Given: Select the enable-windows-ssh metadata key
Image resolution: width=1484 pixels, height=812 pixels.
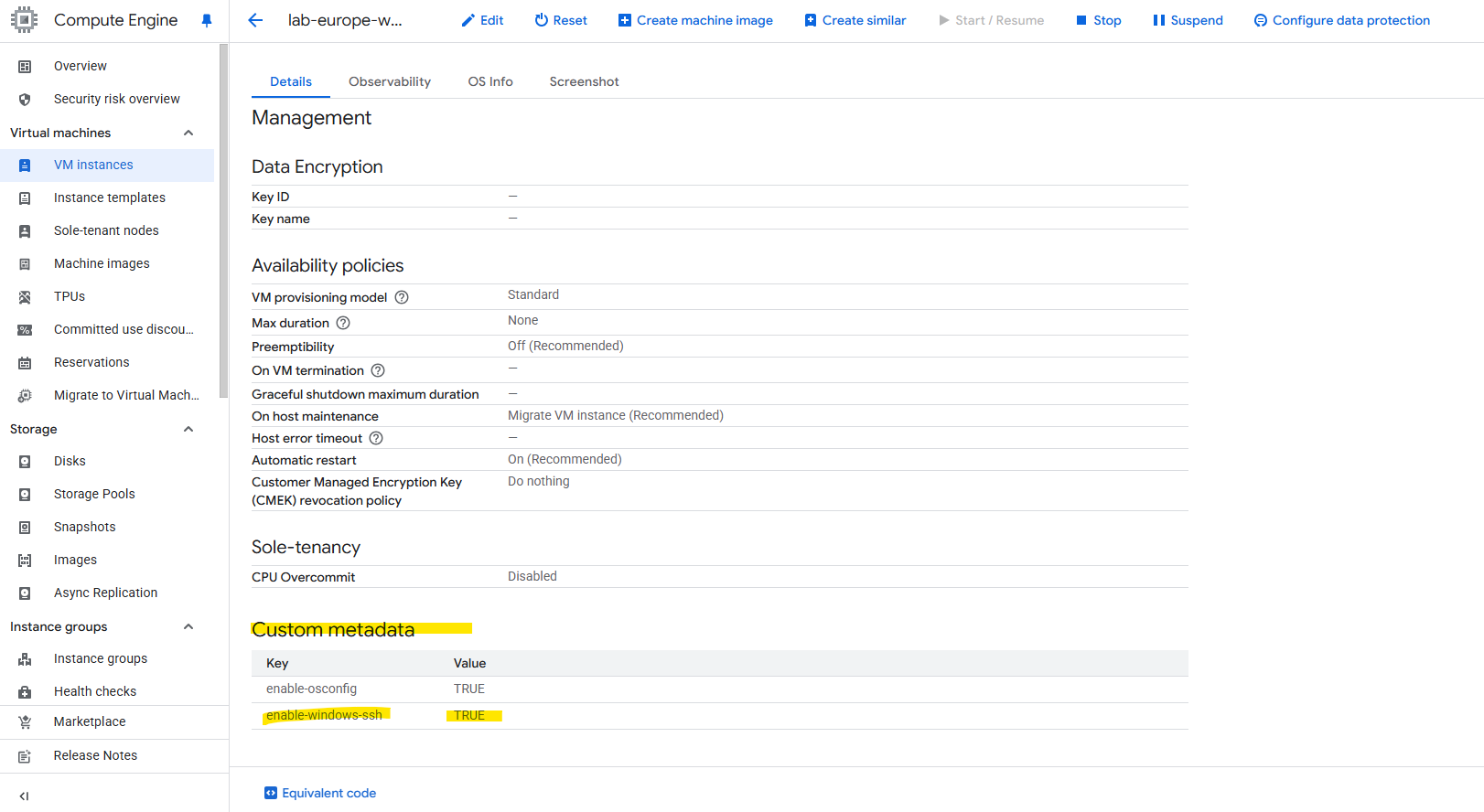Looking at the screenshot, I should click(x=324, y=715).
